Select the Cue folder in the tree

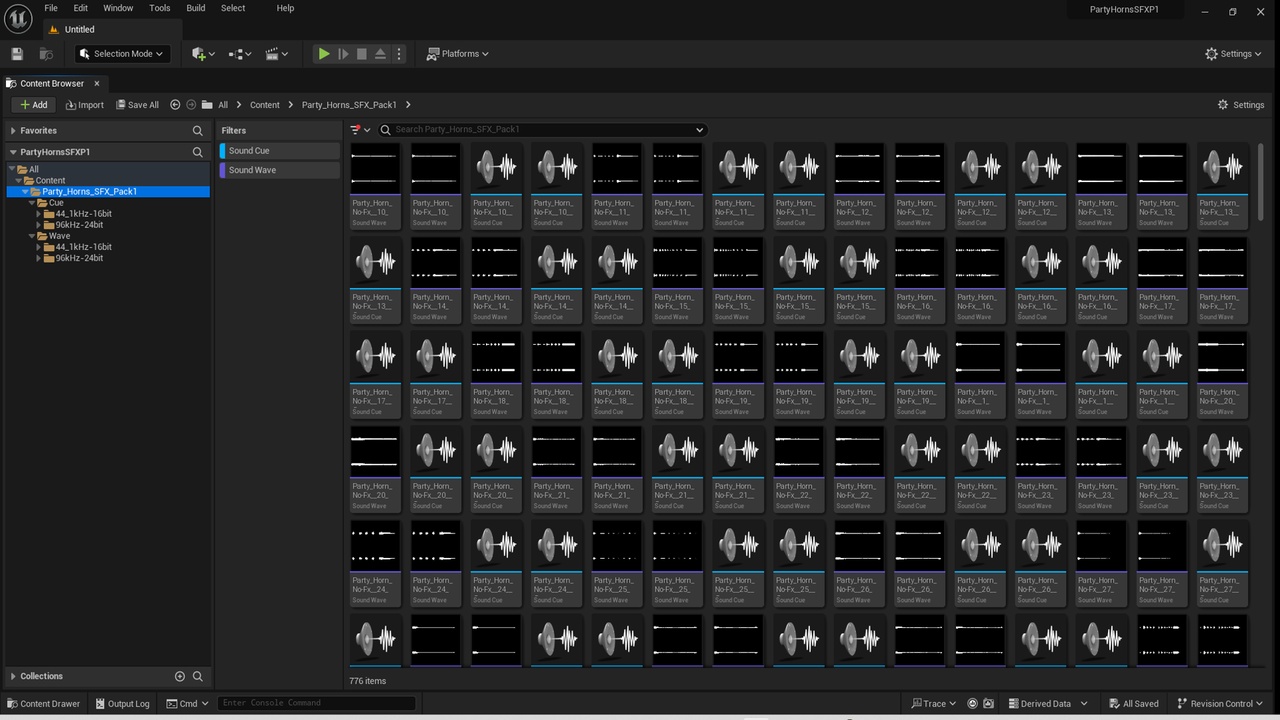pos(56,203)
